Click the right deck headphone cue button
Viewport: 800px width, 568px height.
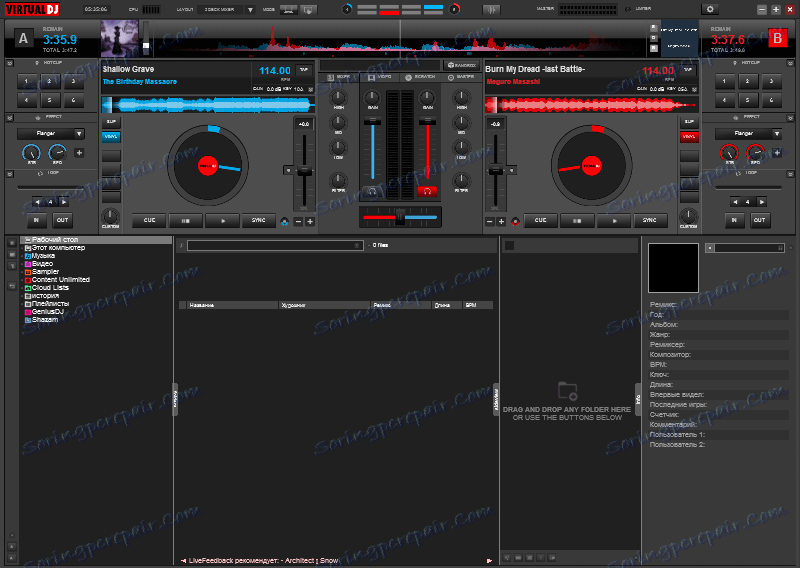[x=427, y=190]
